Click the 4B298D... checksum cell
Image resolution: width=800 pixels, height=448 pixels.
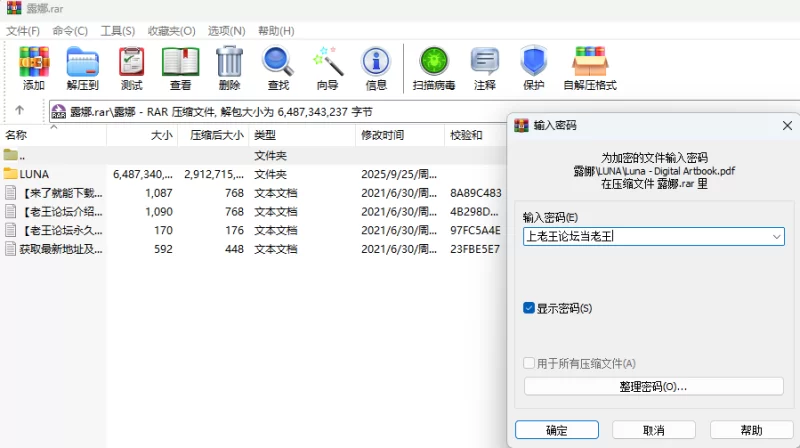click(x=474, y=212)
